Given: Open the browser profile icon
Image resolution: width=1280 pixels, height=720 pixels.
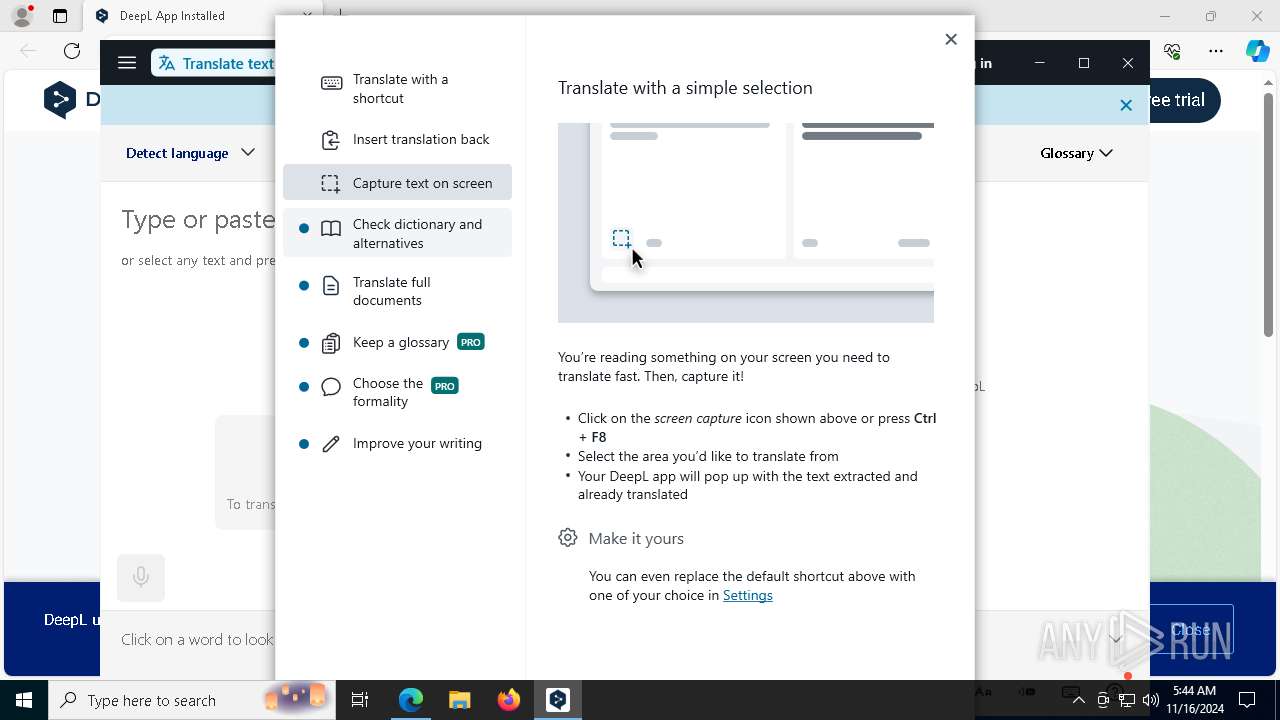Looking at the screenshot, I should click(22, 16).
